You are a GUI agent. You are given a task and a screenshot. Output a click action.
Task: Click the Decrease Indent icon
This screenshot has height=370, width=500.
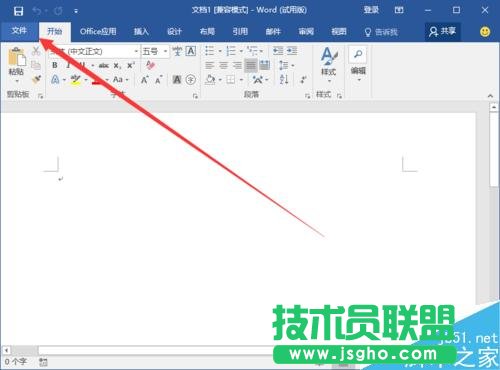tap(278, 51)
